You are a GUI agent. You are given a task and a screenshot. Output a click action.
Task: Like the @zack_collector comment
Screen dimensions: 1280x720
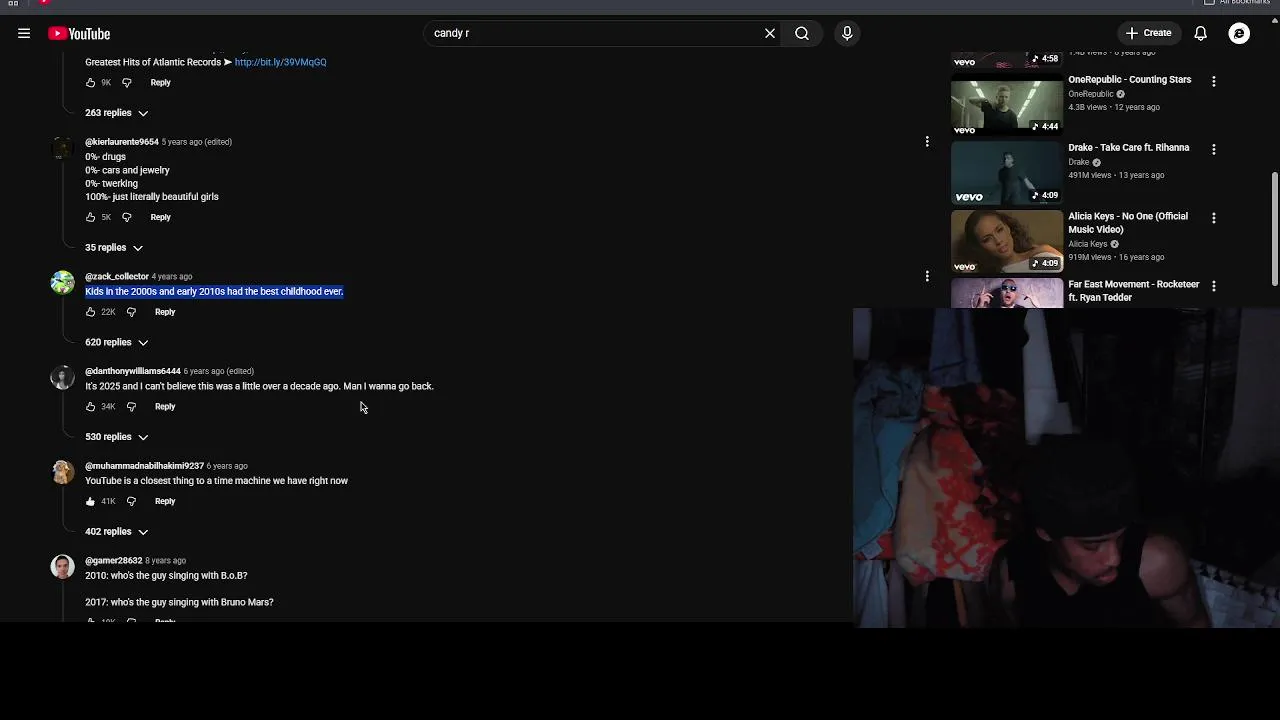click(x=90, y=312)
